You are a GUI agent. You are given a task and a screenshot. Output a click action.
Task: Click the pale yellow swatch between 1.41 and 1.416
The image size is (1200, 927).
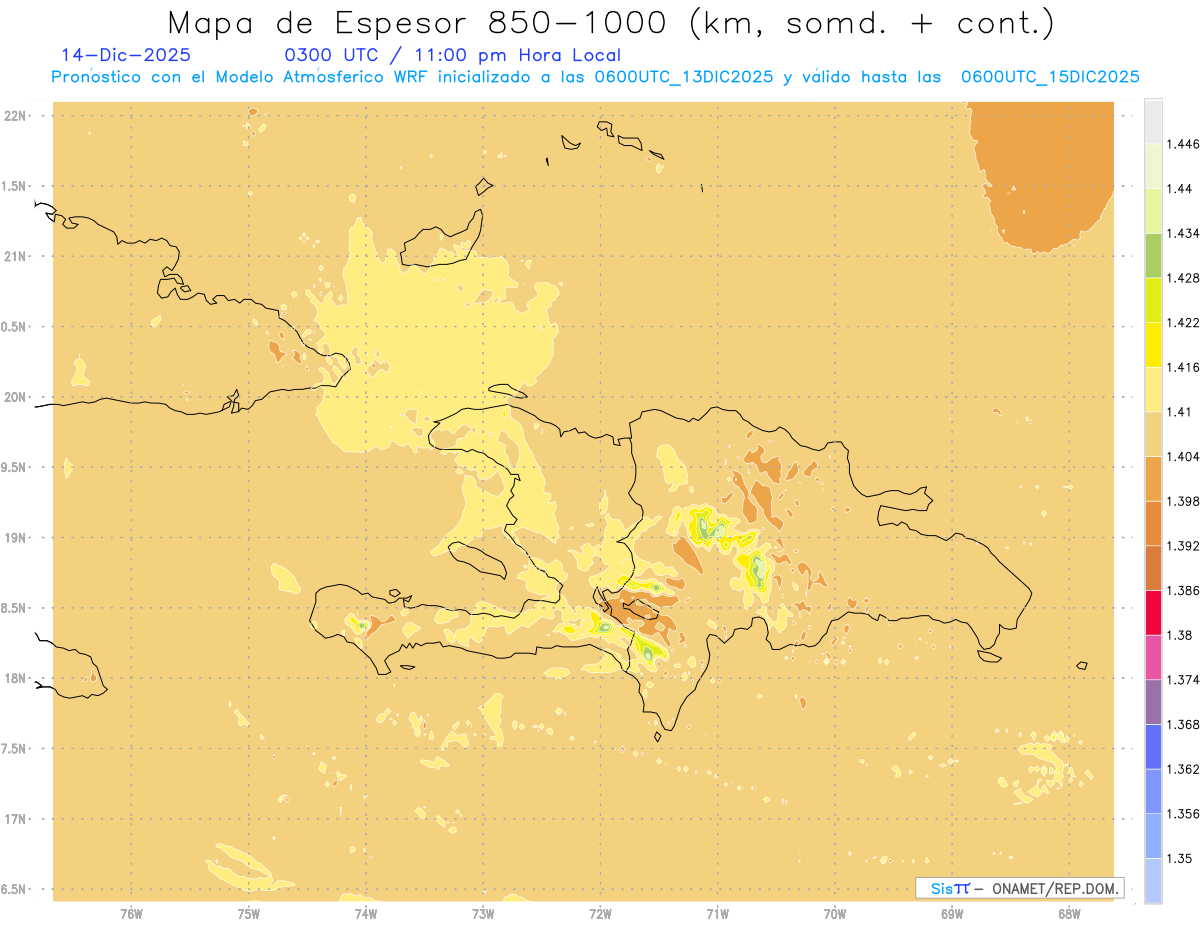[x=1153, y=389]
